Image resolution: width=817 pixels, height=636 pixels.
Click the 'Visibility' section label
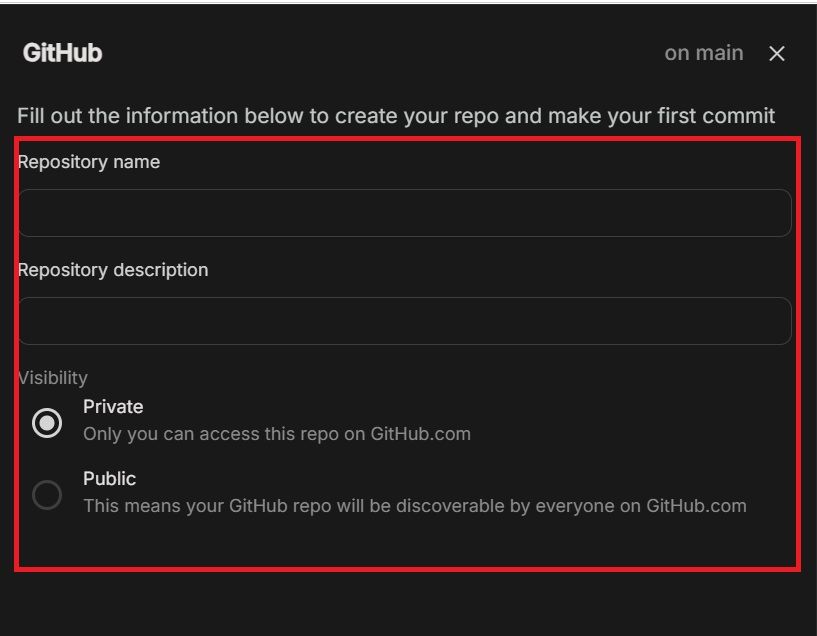[x=53, y=378]
